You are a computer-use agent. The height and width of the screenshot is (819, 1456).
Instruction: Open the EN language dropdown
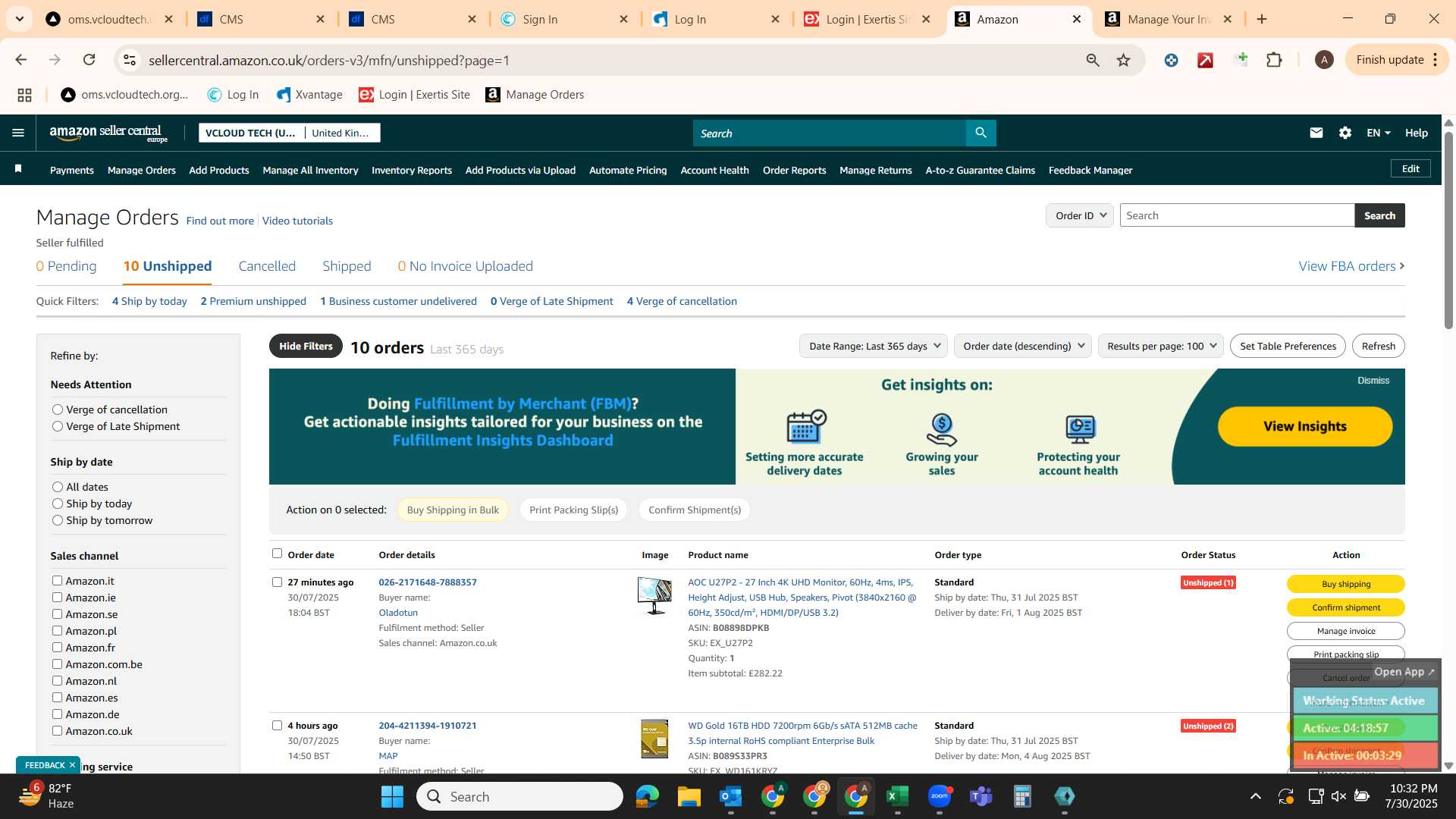[x=1378, y=133]
